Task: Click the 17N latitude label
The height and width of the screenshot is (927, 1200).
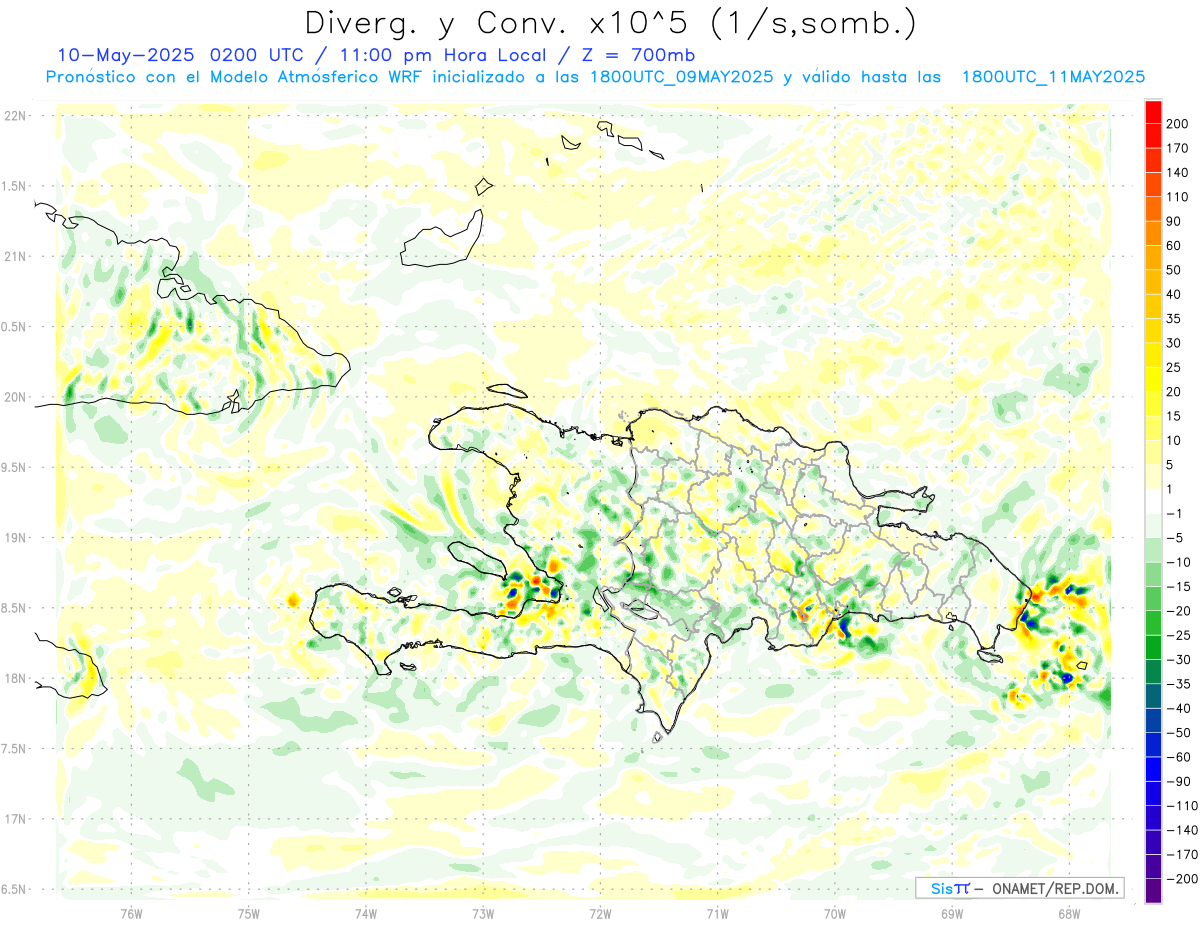Action: pyautogui.click(x=15, y=819)
